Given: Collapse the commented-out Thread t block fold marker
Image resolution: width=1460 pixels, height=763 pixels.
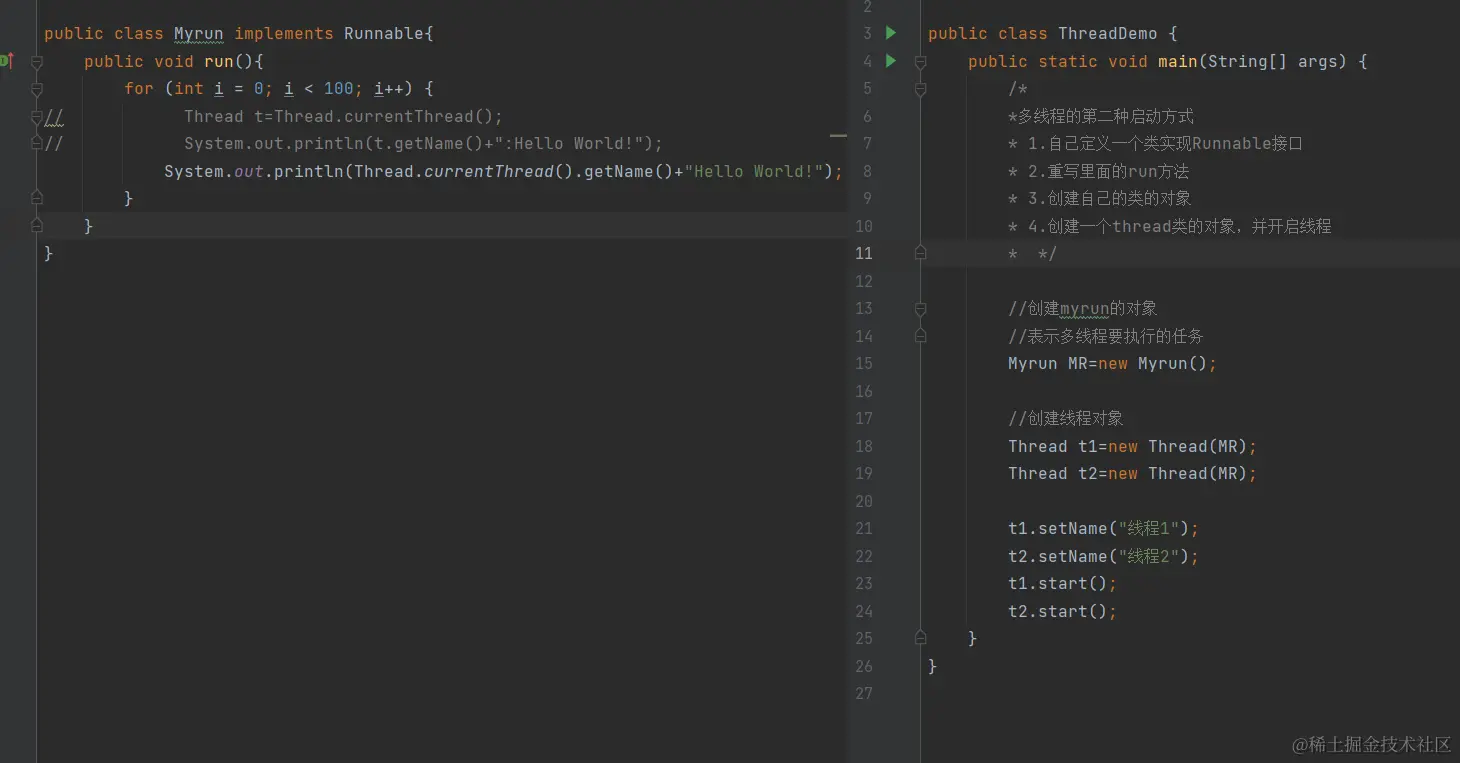Looking at the screenshot, I should point(37,117).
